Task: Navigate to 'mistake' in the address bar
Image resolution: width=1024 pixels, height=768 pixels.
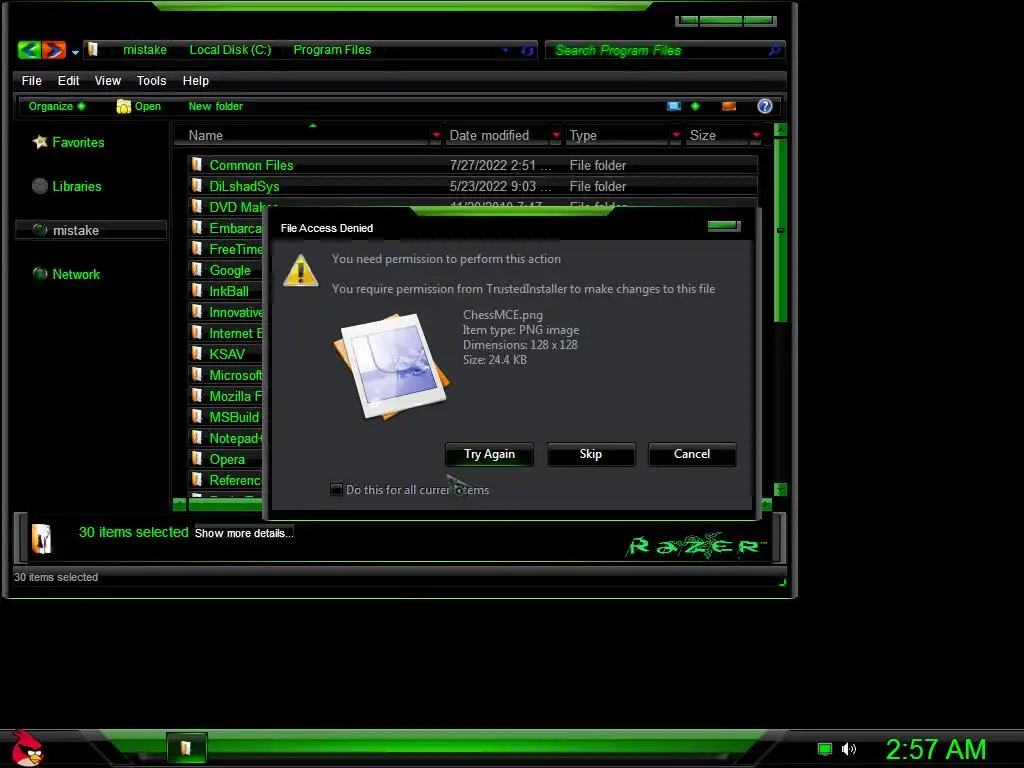Action: click(x=144, y=50)
